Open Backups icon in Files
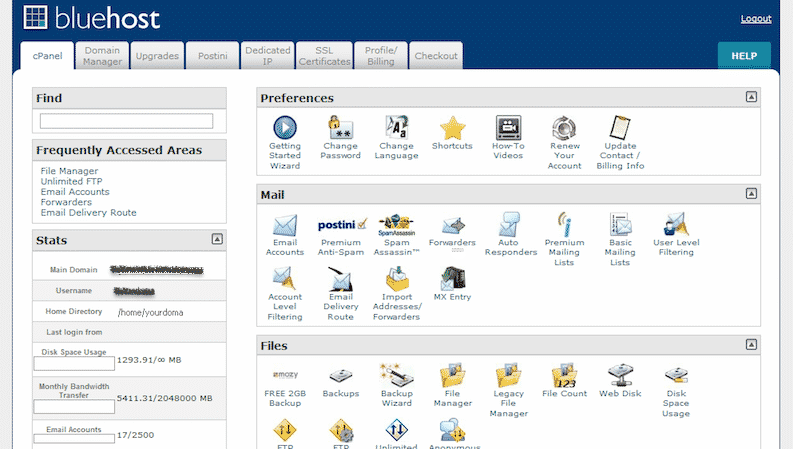 click(340, 376)
